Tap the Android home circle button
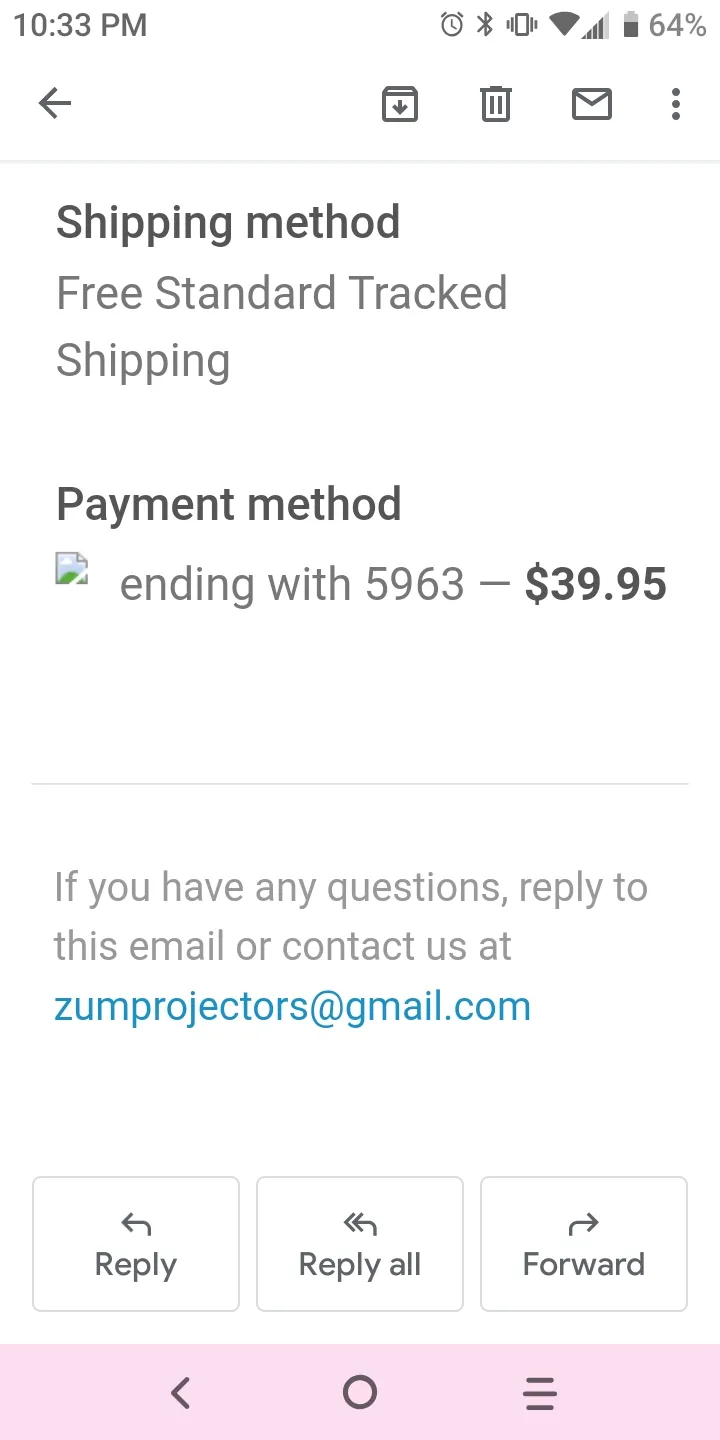This screenshot has height=1440, width=720. [360, 1392]
